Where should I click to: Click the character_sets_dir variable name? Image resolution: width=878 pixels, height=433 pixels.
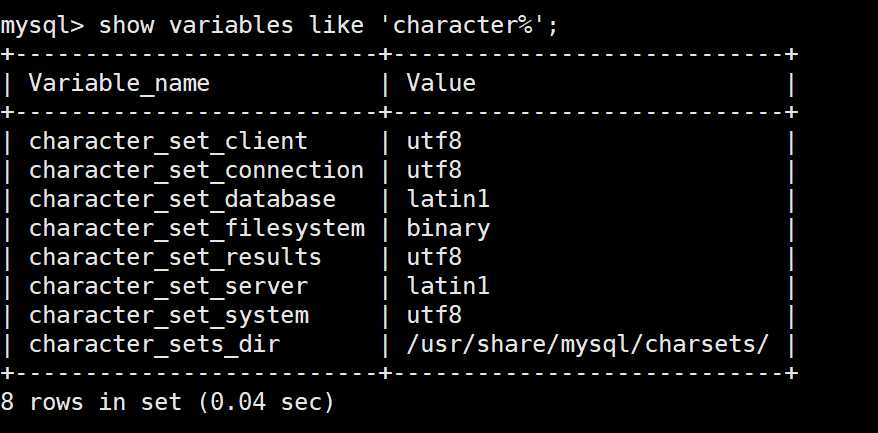tap(154, 346)
